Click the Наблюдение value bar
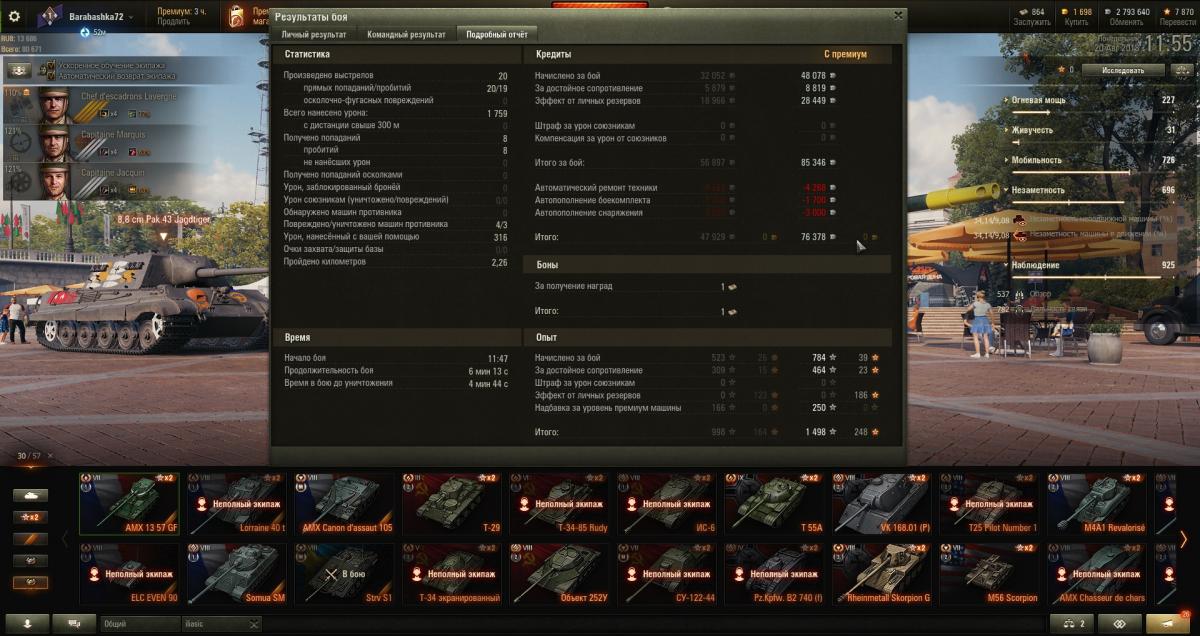Screen dimensions: 1200x636 coord(1093,276)
